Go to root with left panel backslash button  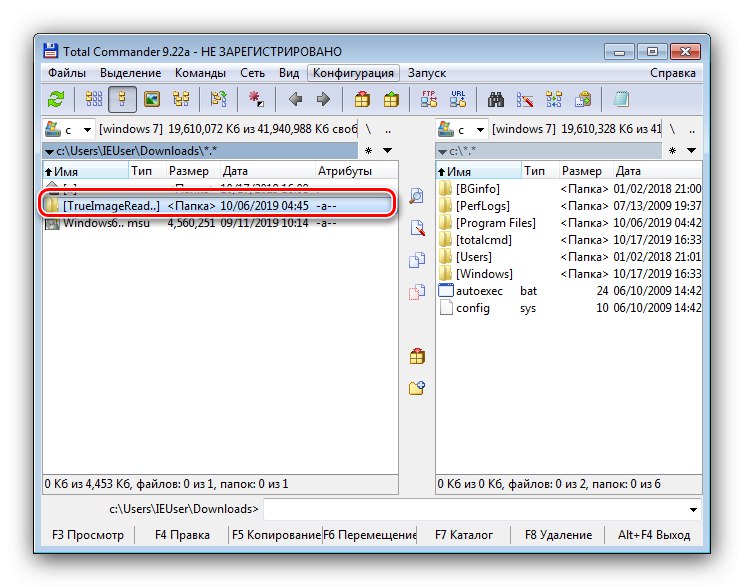(368, 129)
